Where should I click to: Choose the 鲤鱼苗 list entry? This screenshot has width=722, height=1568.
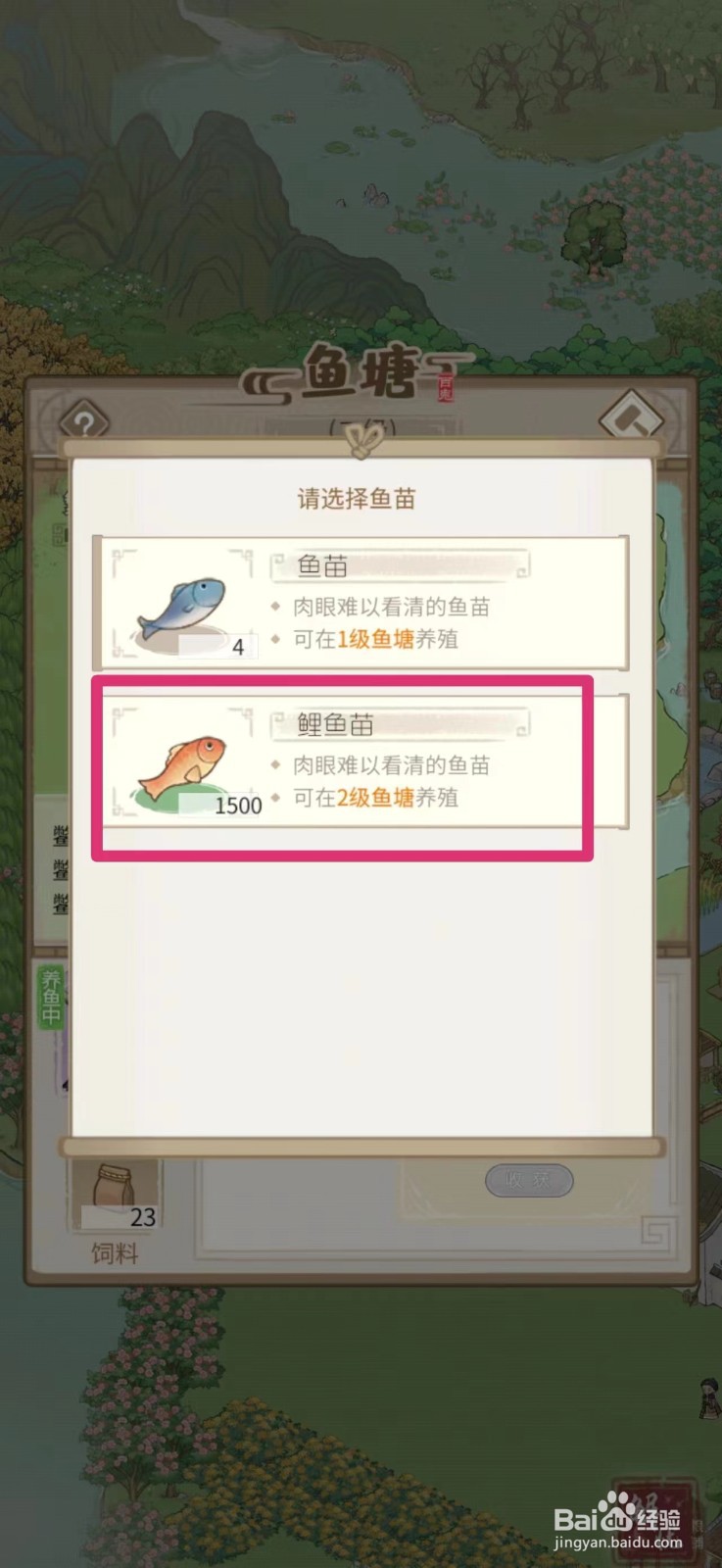point(361,761)
